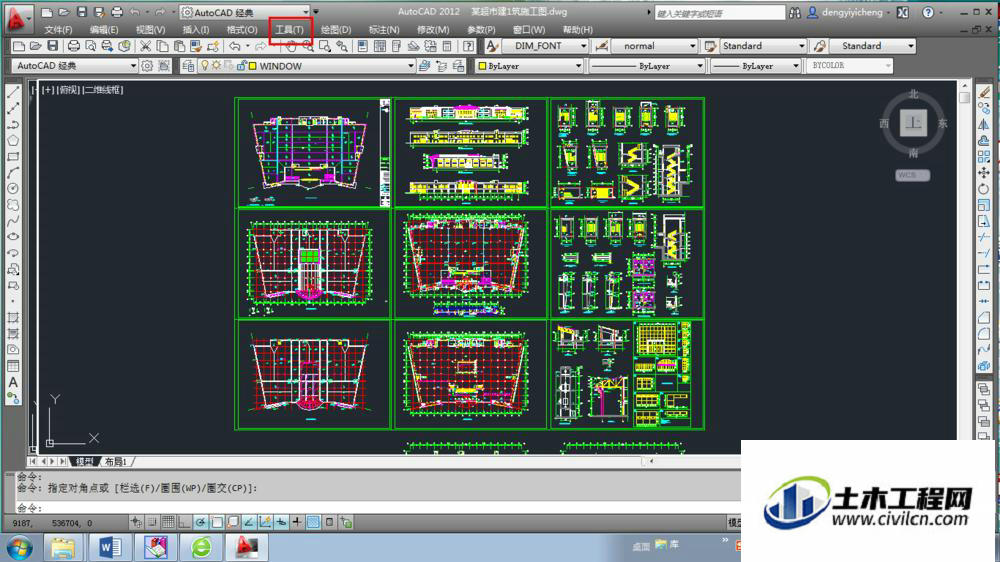The image size is (1000, 562).
Task: Click the Plot printer icon in standard toolbar
Action: (74, 46)
